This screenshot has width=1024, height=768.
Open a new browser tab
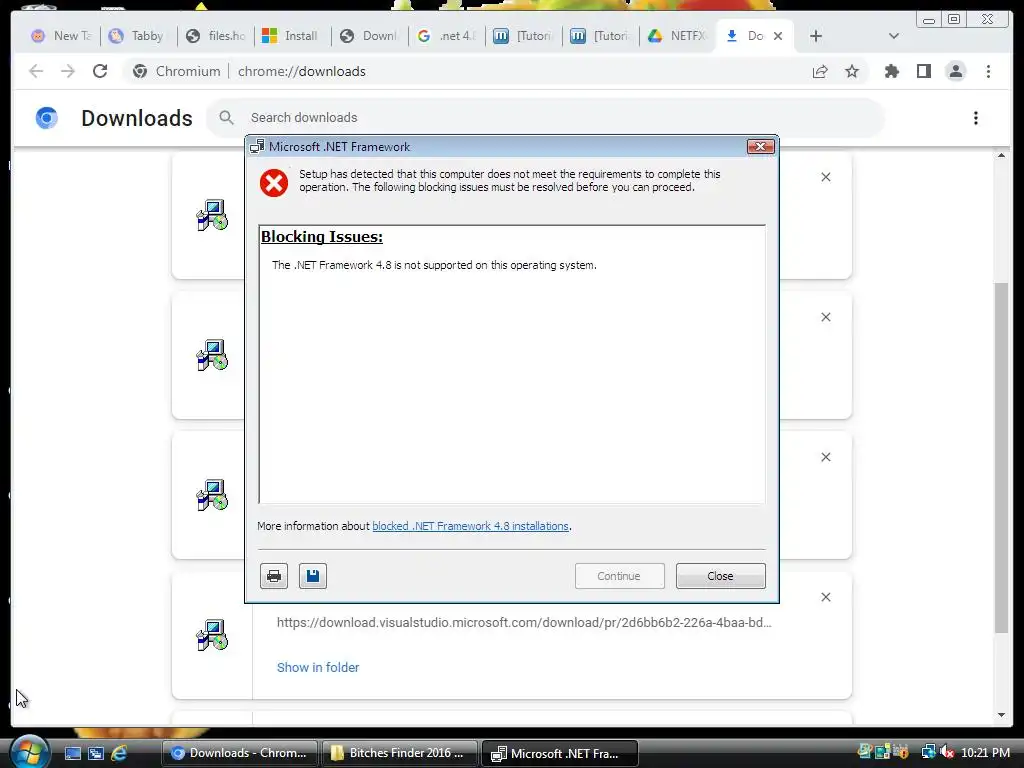coord(816,36)
